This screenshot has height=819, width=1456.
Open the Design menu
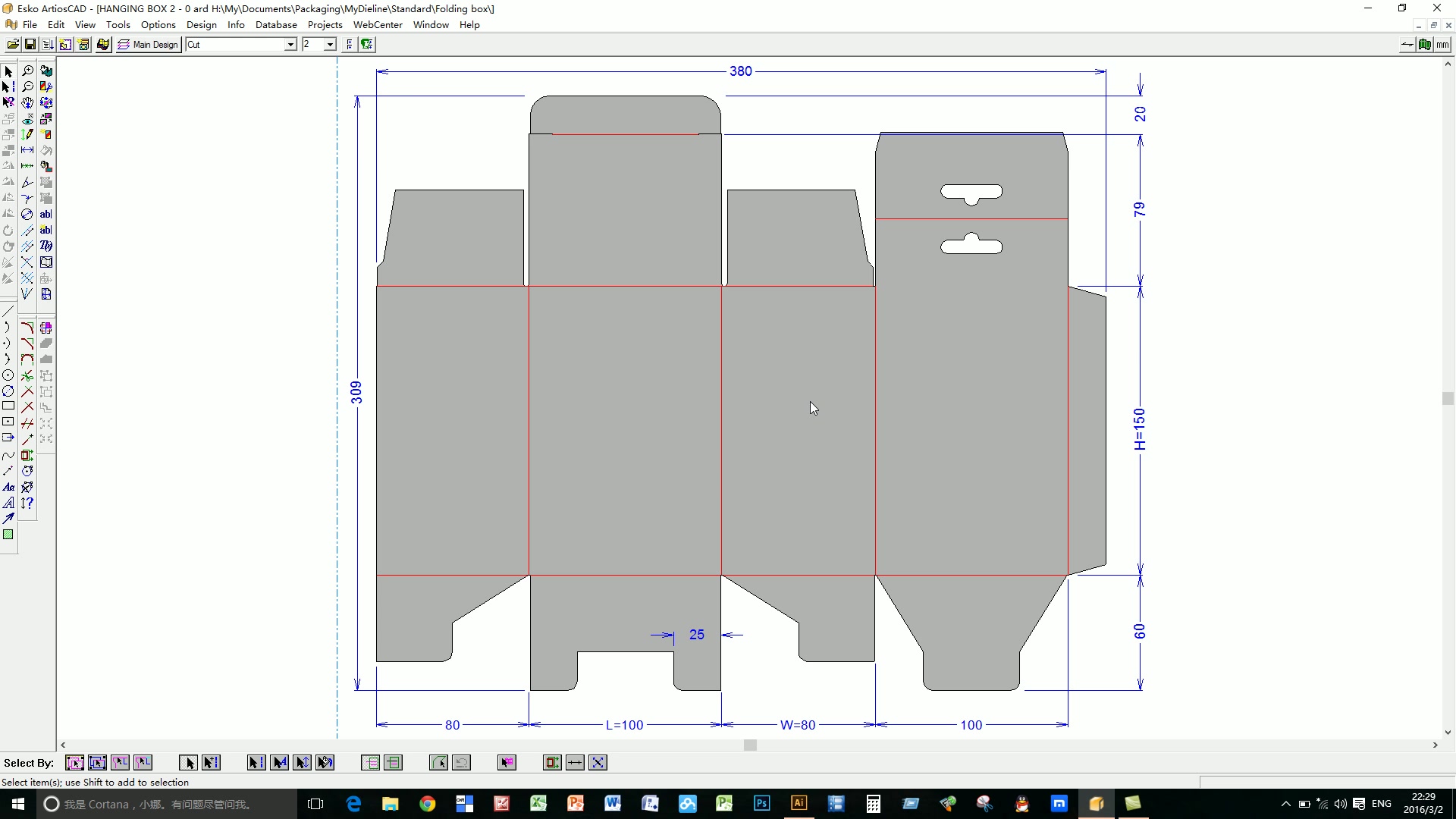coord(201,25)
